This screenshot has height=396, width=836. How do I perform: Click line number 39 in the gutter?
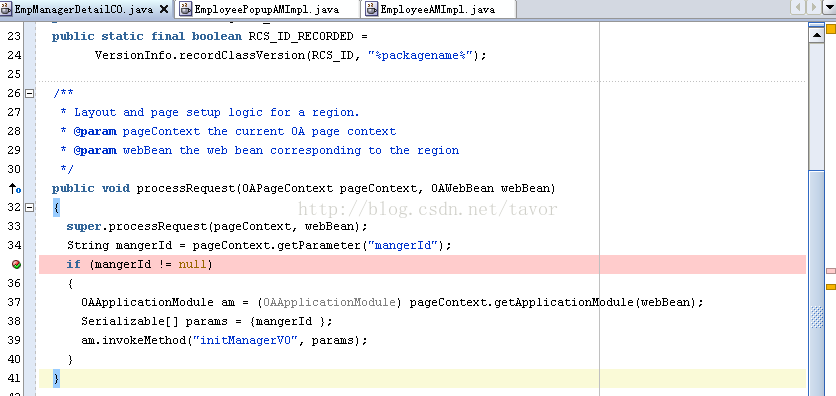[14, 340]
